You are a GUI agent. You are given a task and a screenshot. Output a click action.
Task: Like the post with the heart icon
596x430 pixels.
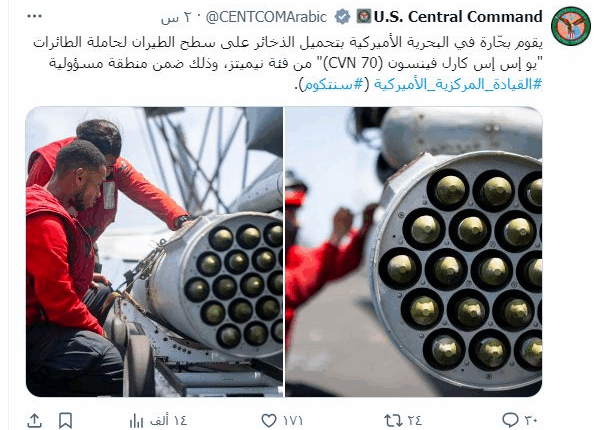(x=269, y=420)
